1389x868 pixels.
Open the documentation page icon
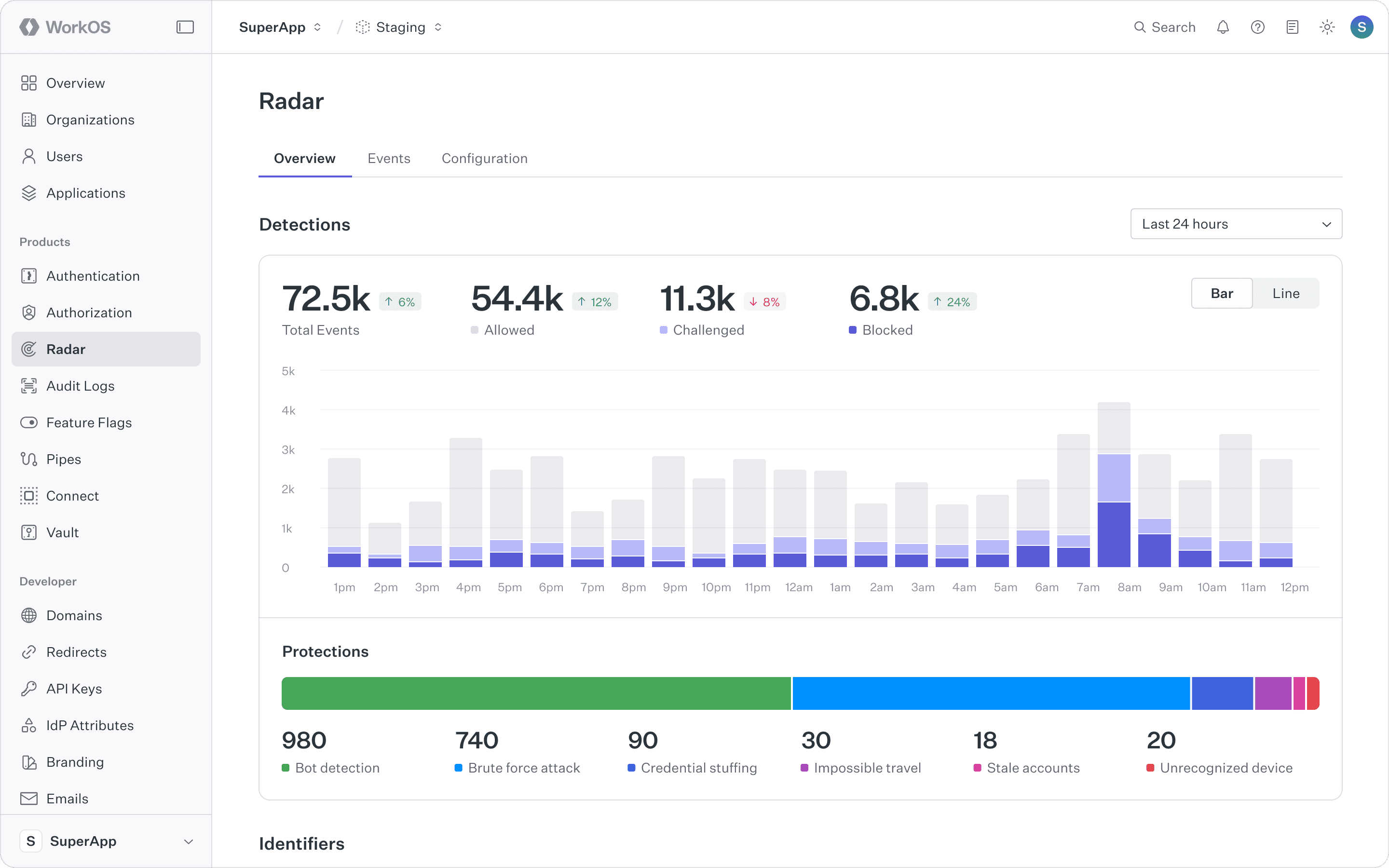pyautogui.click(x=1293, y=27)
